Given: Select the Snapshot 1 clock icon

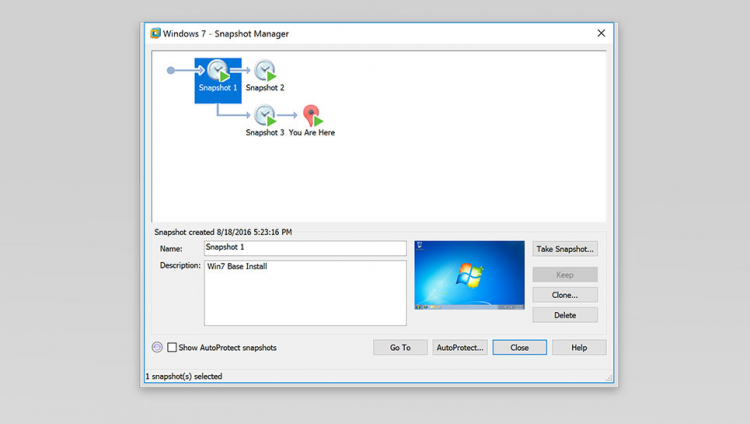Looking at the screenshot, I should [218, 71].
